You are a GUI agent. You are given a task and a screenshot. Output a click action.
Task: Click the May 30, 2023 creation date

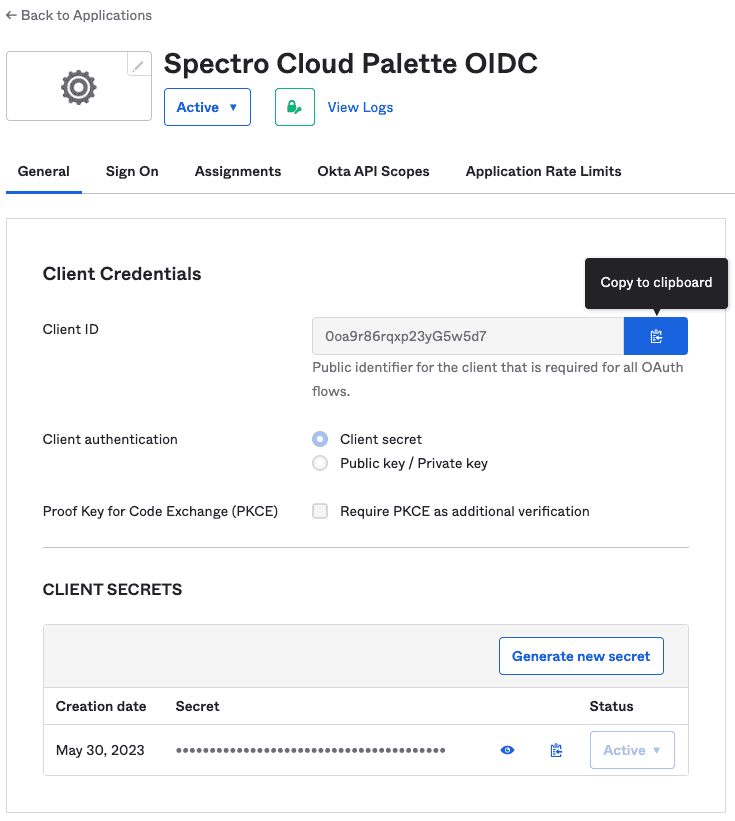[x=100, y=750]
